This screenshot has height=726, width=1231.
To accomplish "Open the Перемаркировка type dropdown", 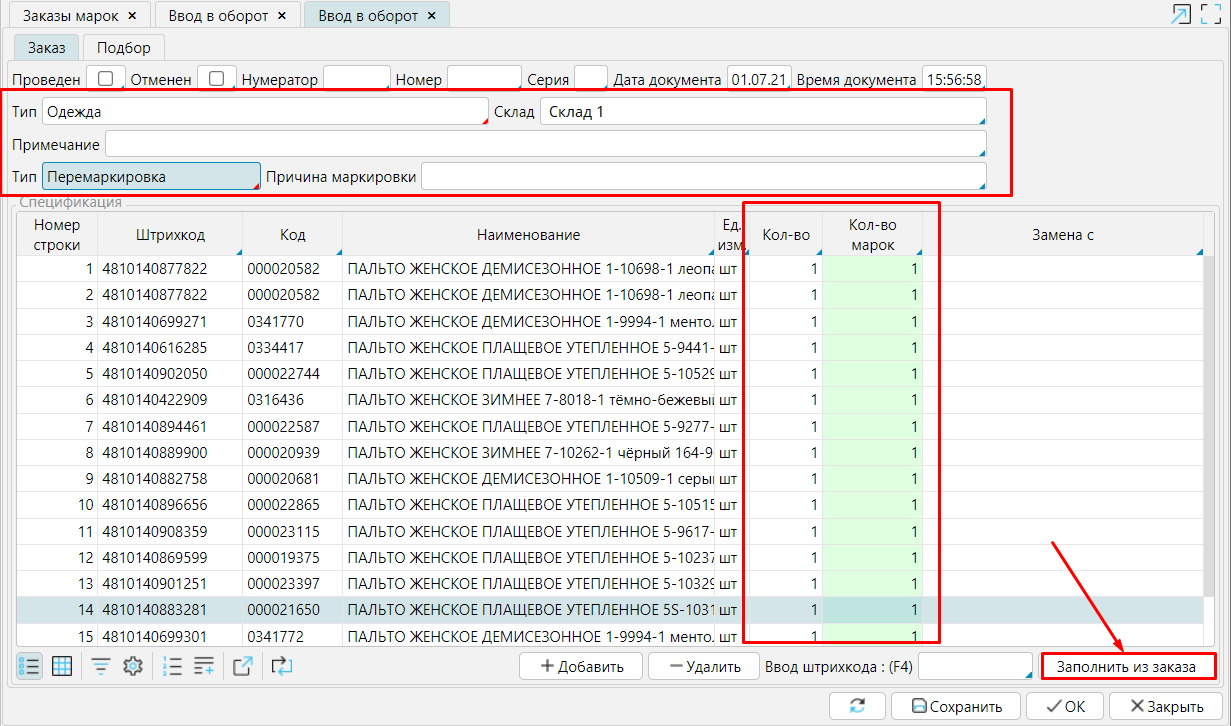I will click(x=151, y=177).
